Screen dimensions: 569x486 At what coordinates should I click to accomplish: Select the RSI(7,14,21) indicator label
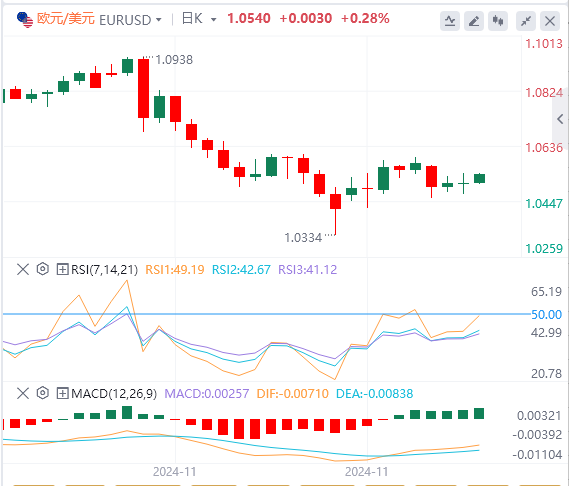point(105,270)
